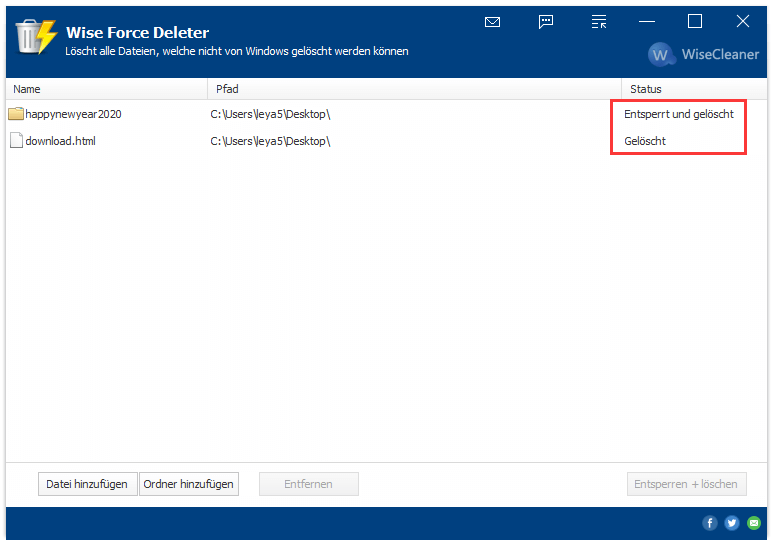Click the Ordner hinzufügen button
Image resolution: width=773 pixels, height=540 pixels.
pyautogui.click(x=189, y=484)
